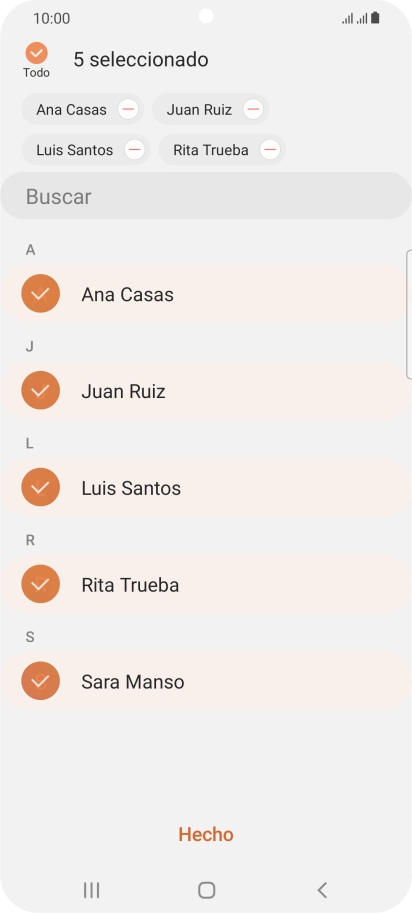Tap the home navigation icon
Viewport: 412px width, 915px height.
[x=207, y=890]
